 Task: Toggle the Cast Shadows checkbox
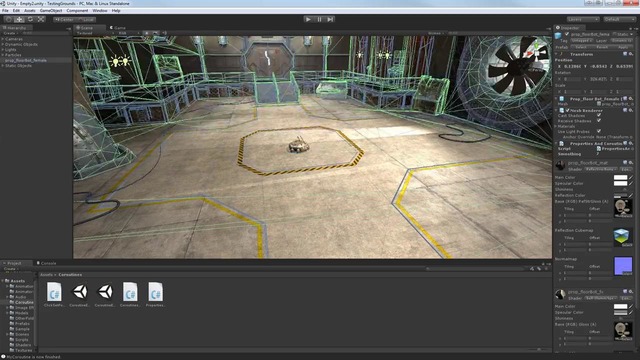(x=599, y=116)
